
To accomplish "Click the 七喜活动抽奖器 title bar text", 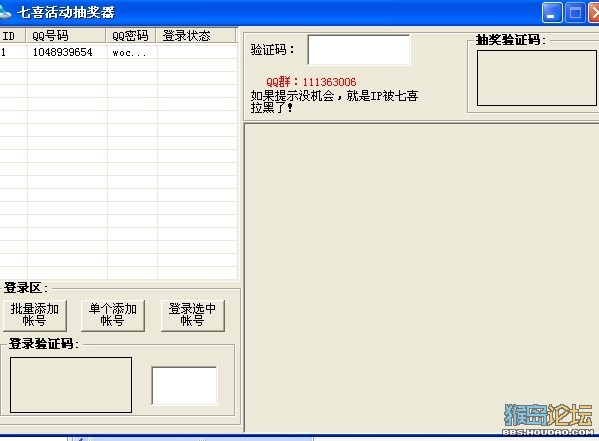I will coord(66,12).
